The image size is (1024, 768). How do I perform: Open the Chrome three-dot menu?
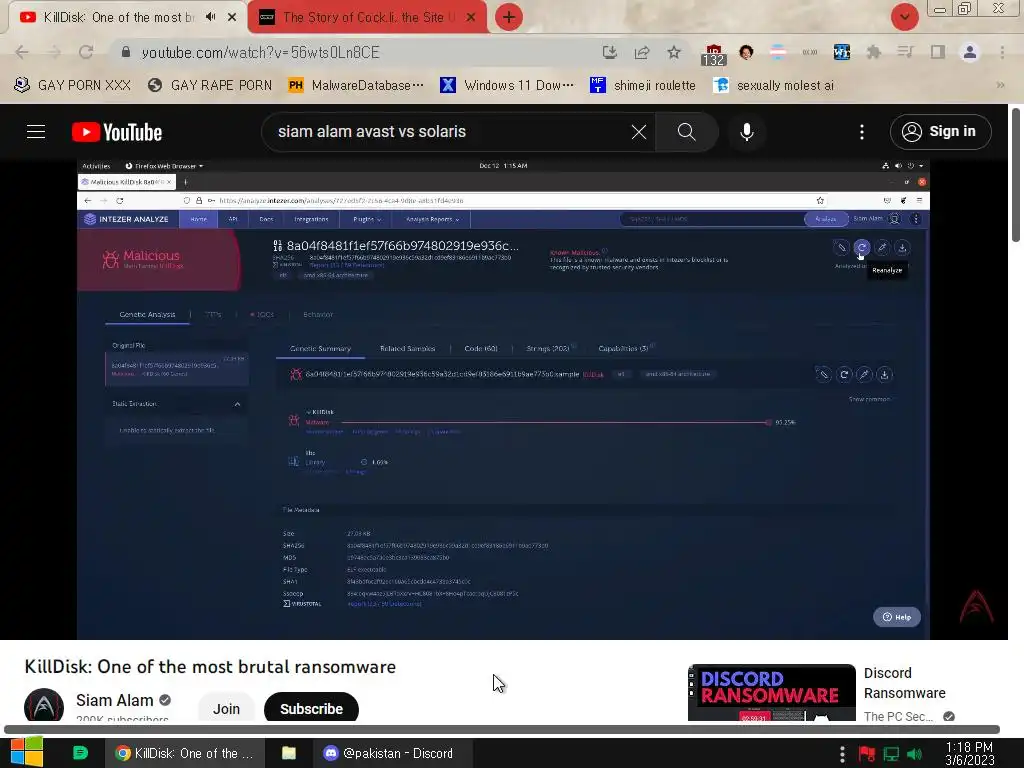tap(1002, 52)
